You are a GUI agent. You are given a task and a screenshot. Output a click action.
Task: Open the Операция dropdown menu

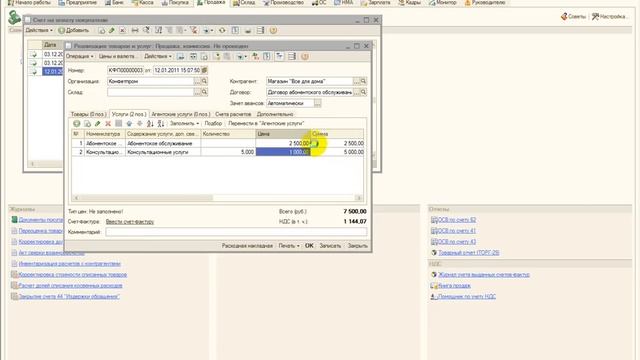point(80,56)
